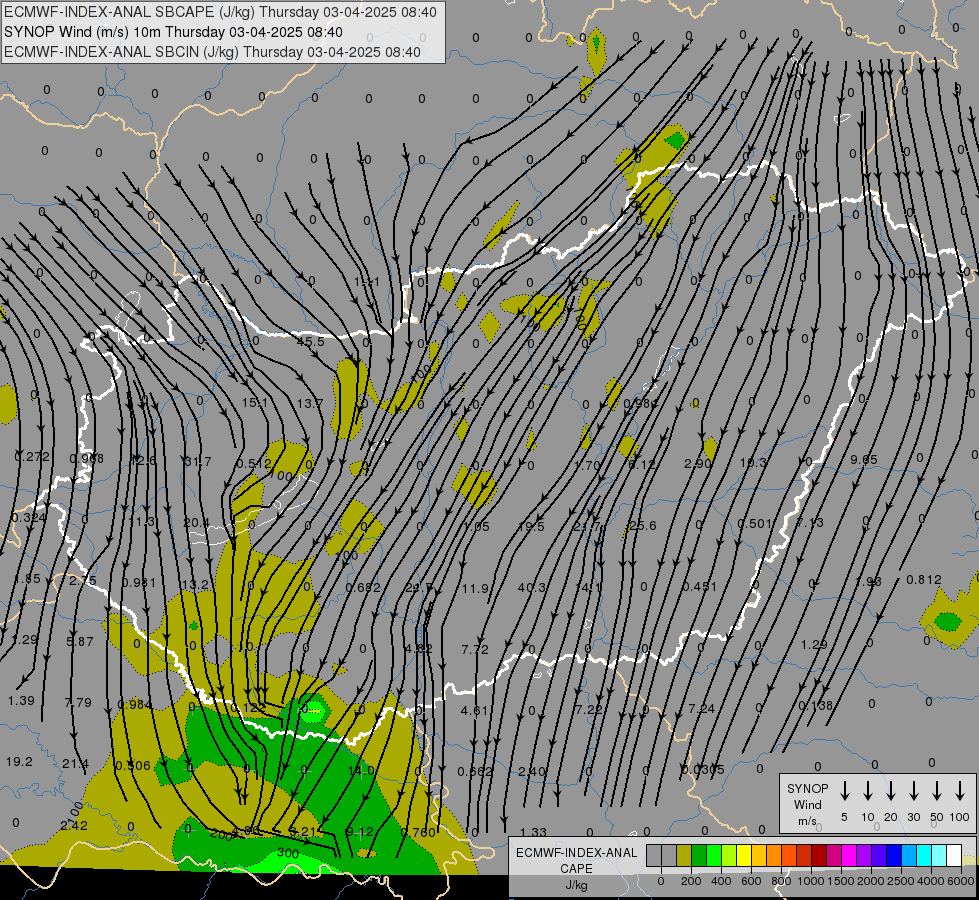Click the map value 0.501
This screenshot has height=900, width=979.
tap(755, 523)
